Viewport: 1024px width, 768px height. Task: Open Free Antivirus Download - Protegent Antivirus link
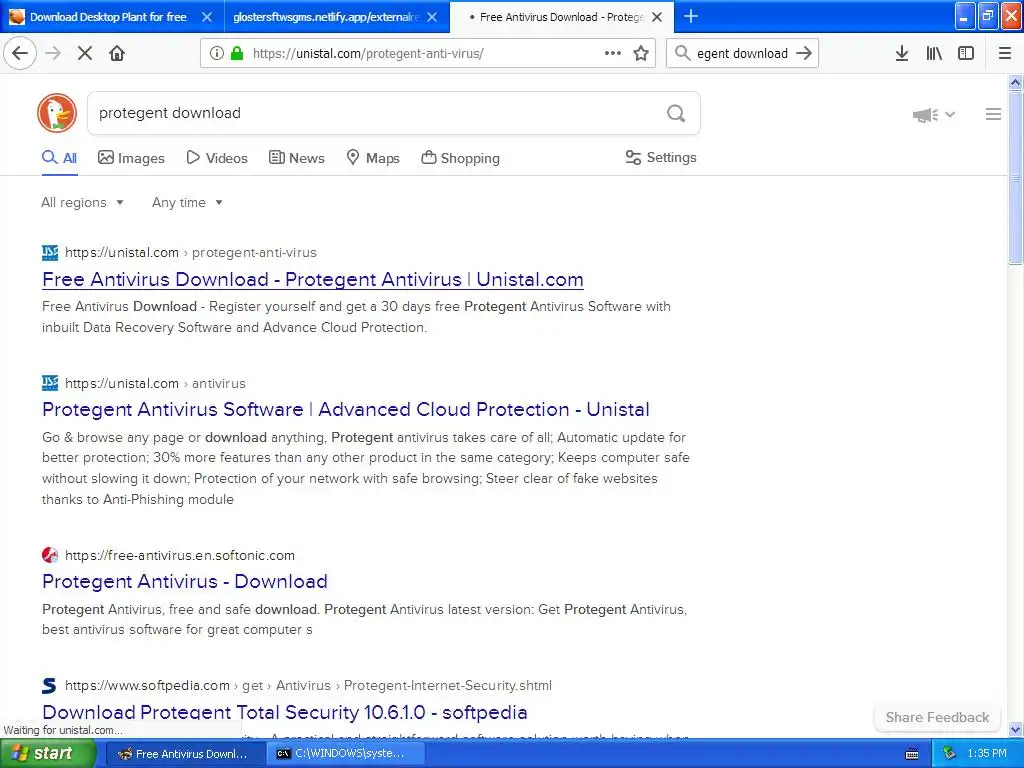[x=313, y=280]
